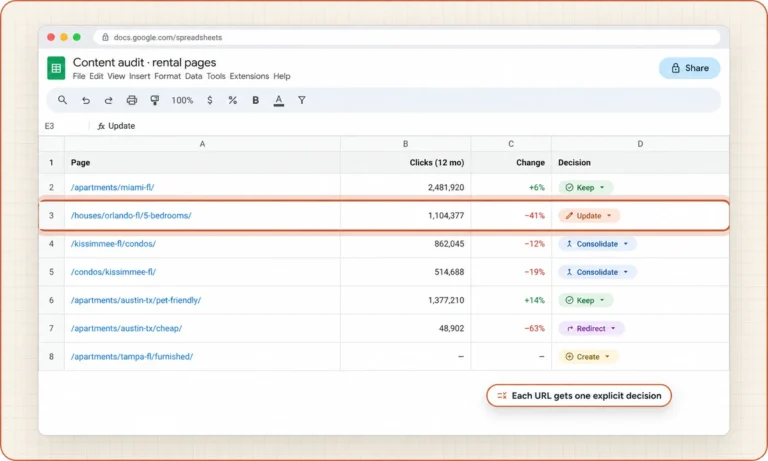
Task: Click the search magnifier icon in toolbar
Action: point(62,100)
